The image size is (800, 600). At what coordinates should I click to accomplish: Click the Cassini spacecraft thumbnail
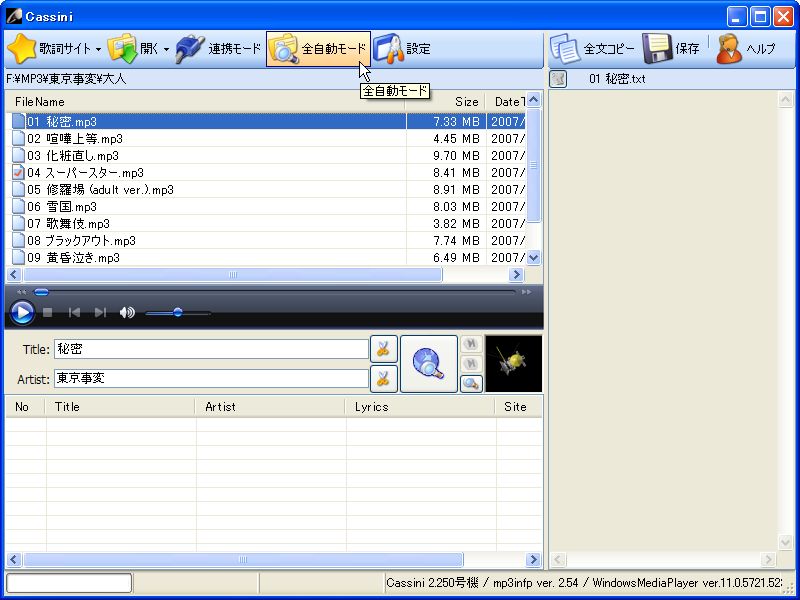(513, 364)
